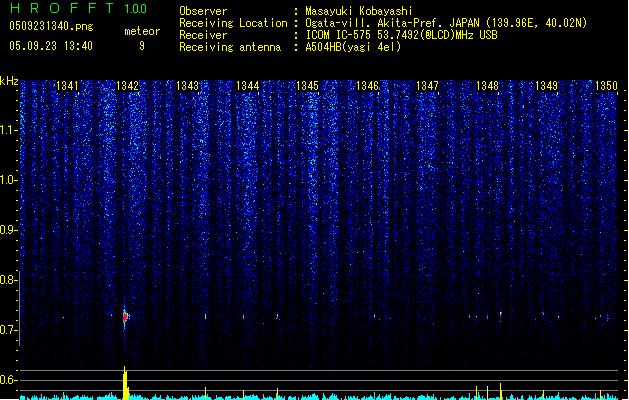Click the kHz axis unit label

(9, 81)
